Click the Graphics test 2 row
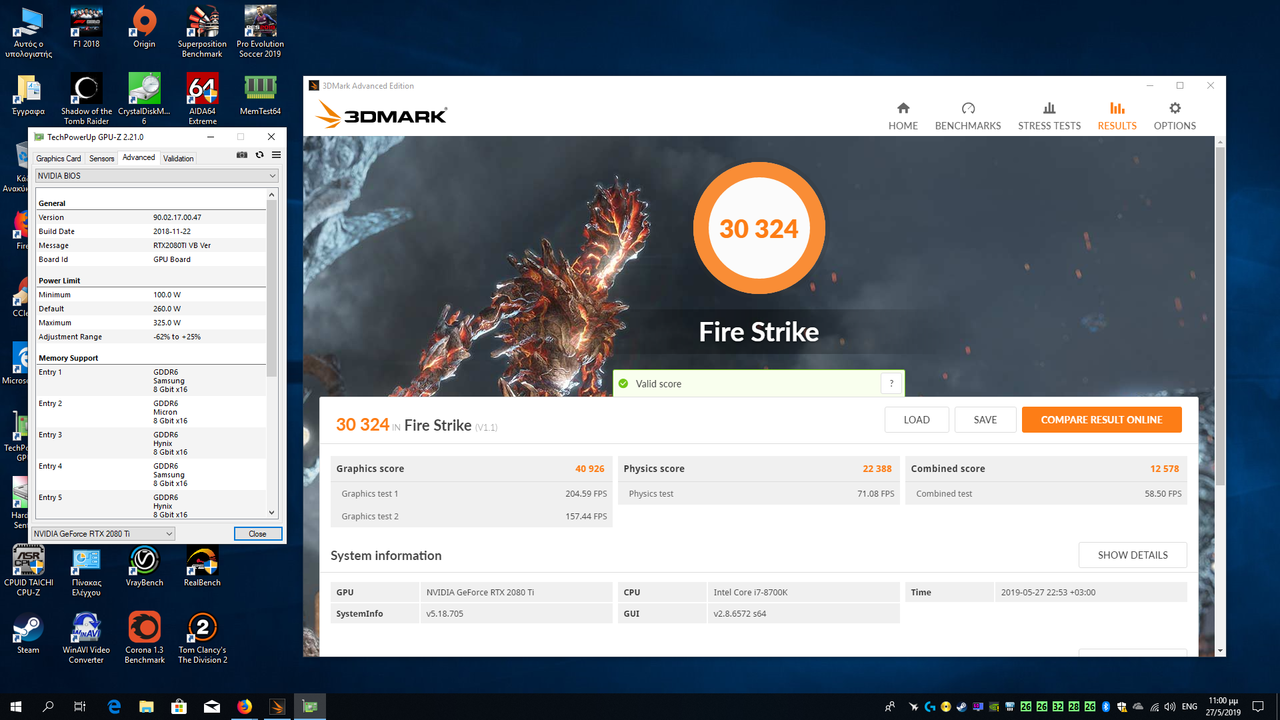Image resolution: width=1280 pixels, height=720 pixels. click(472, 517)
